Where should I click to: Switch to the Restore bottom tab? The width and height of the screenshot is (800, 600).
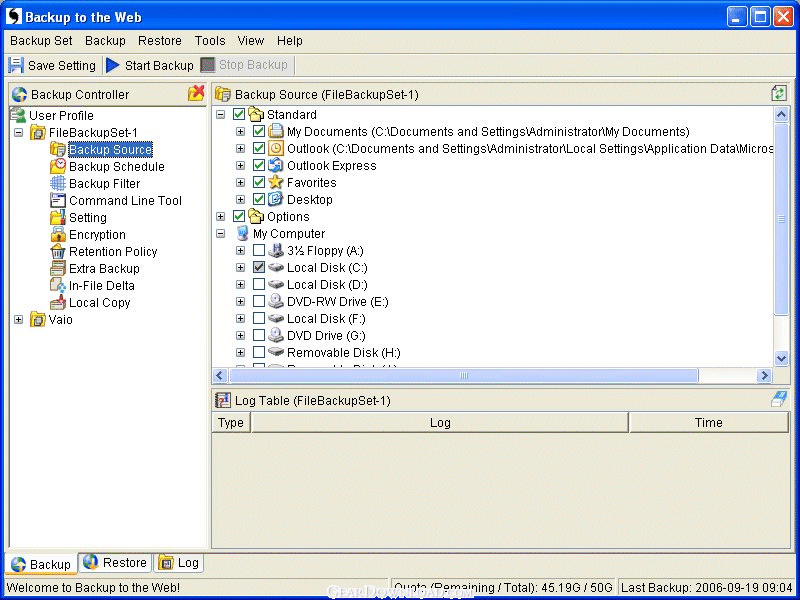pyautogui.click(x=115, y=562)
